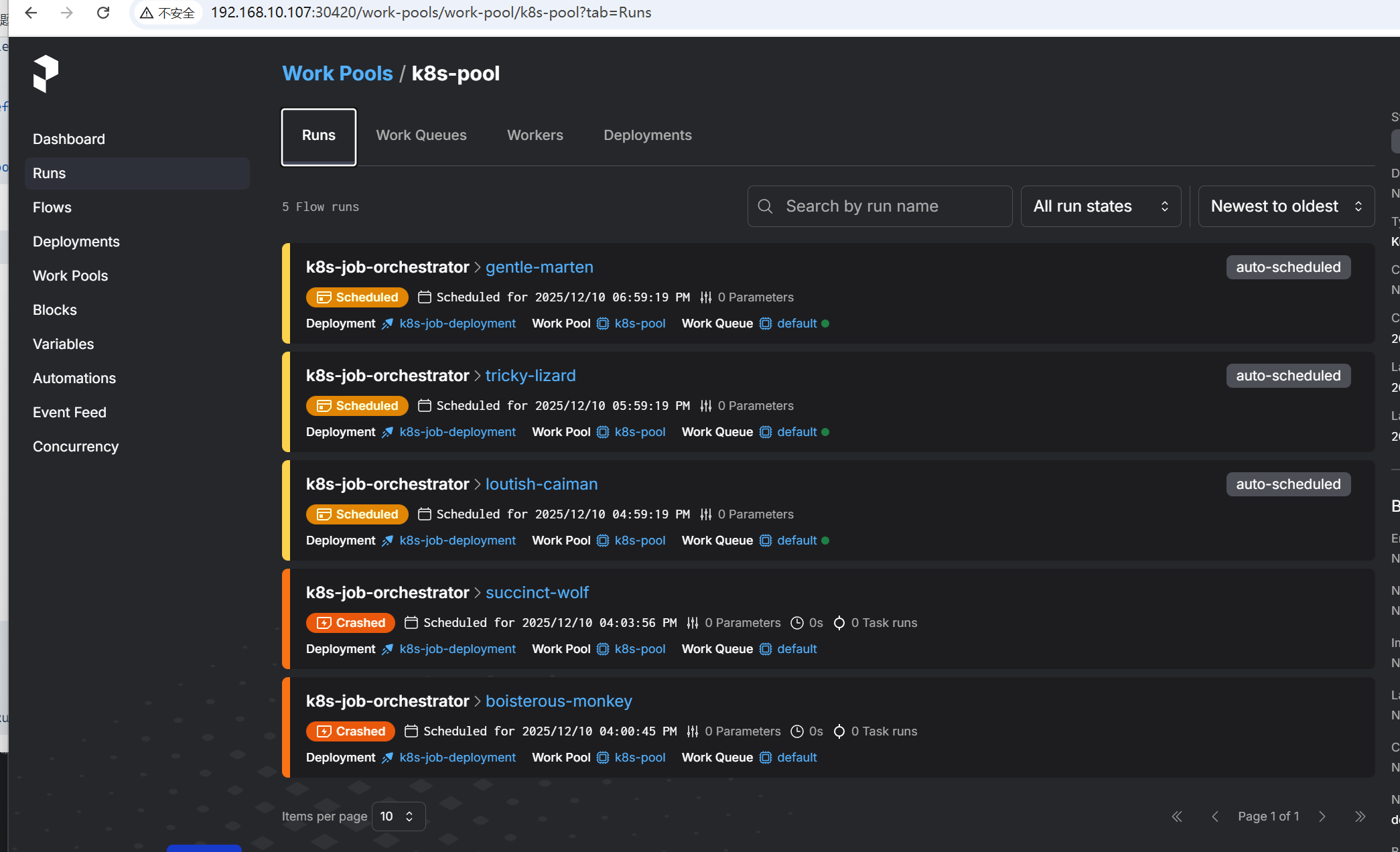Click the Prefect logo icon
The image size is (1400, 852).
point(46,74)
